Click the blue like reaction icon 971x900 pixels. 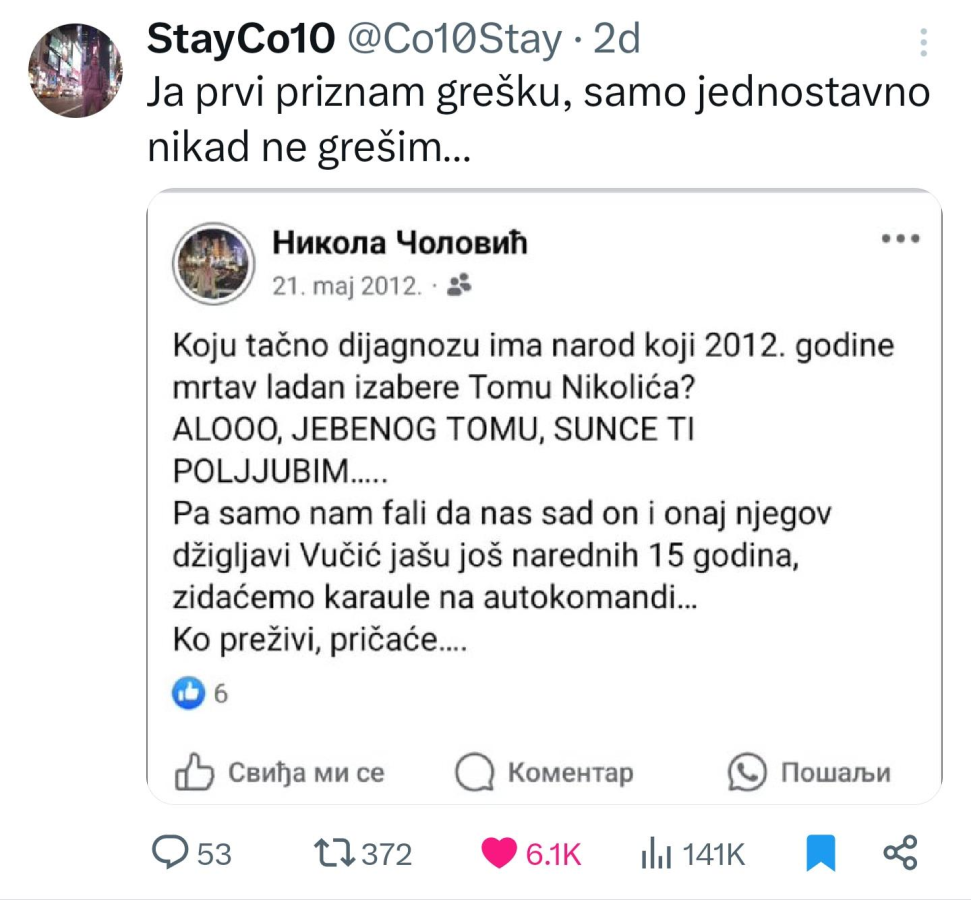[x=189, y=691]
